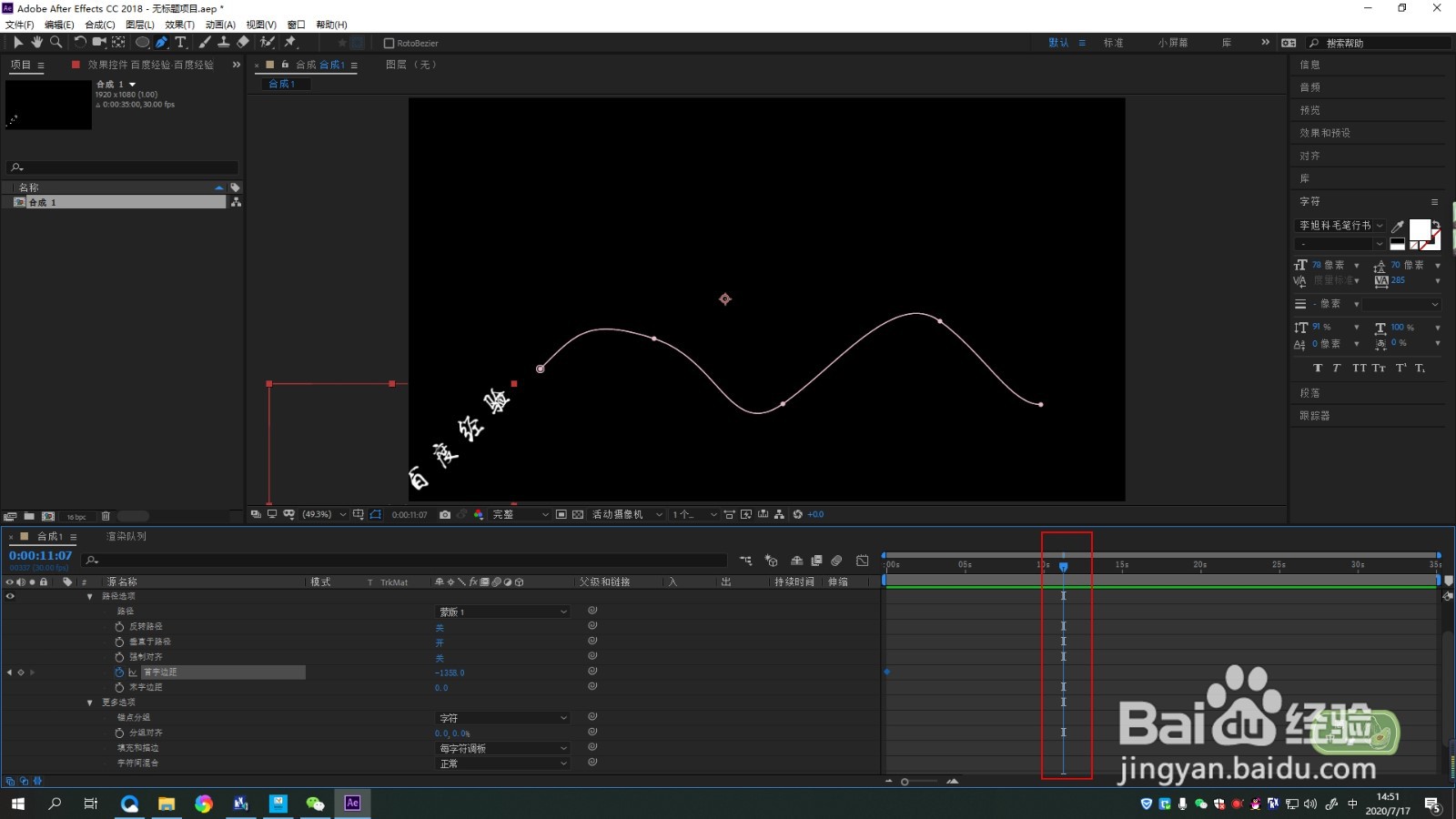Select the Eraser tool
This screenshot has height=819, width=1456.
(x=243, y=42)
